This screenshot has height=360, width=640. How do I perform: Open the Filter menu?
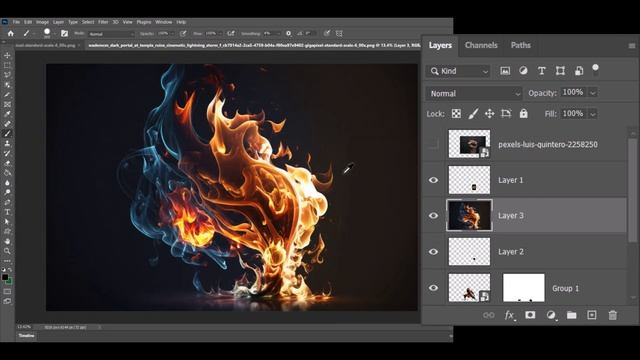(103, 22)
